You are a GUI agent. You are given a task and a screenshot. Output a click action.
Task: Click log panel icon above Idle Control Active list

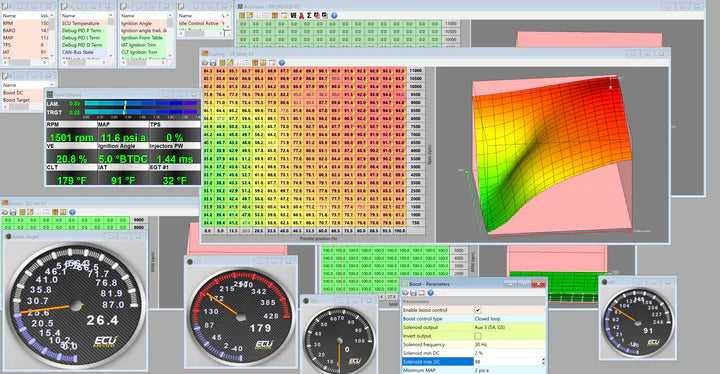click(181, 6)
